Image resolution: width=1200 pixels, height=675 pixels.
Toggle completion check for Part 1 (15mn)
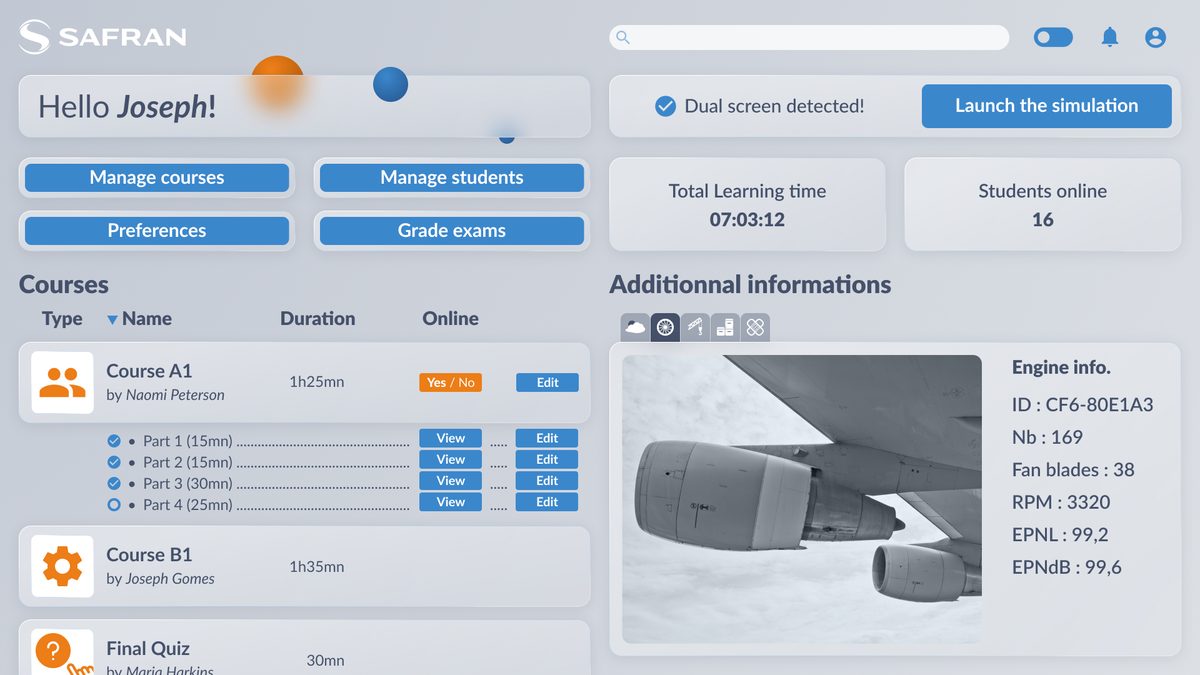tap(114, 440)
